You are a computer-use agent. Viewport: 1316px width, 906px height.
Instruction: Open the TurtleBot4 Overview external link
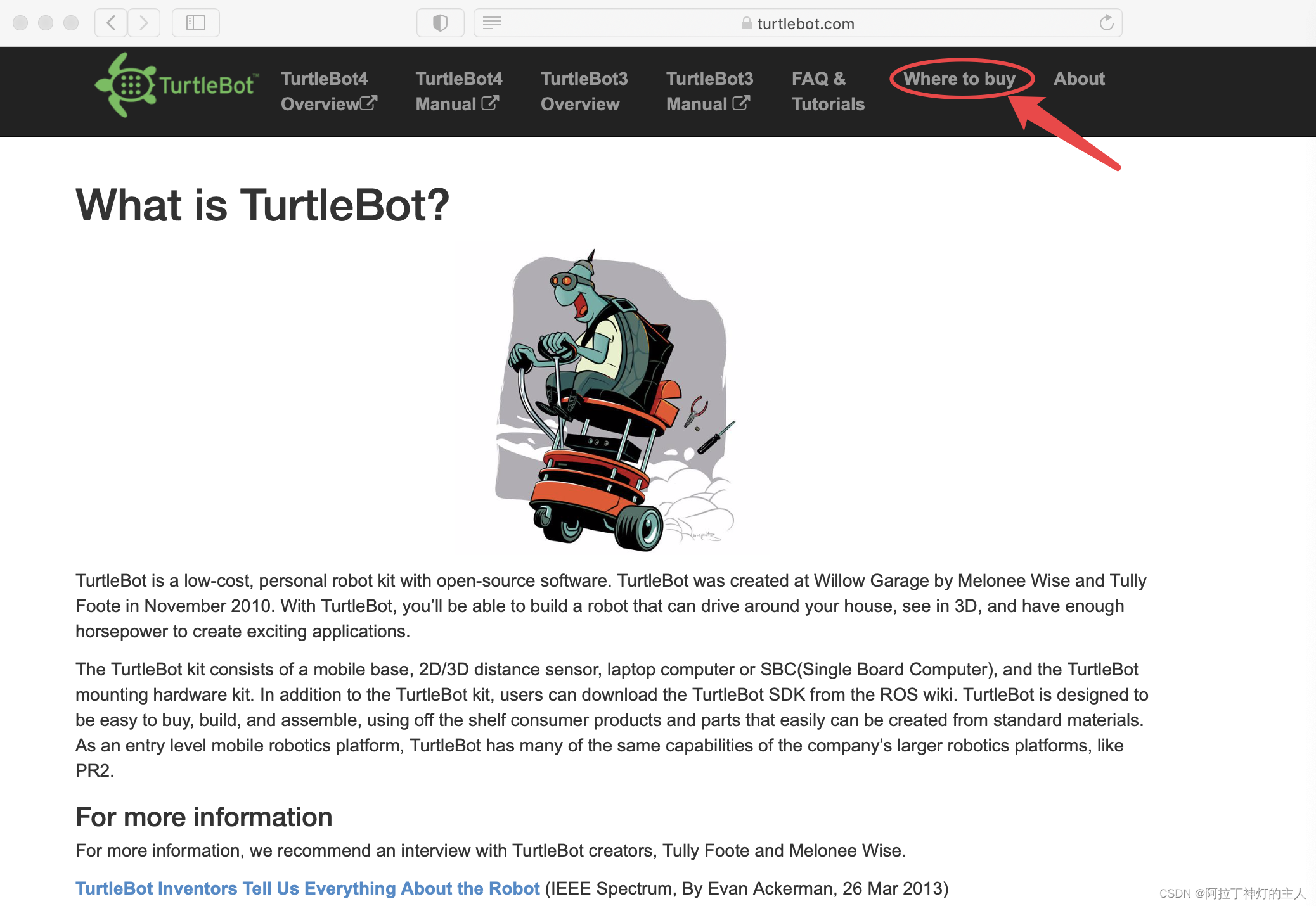pyautogui.click(x=328, y=91)
